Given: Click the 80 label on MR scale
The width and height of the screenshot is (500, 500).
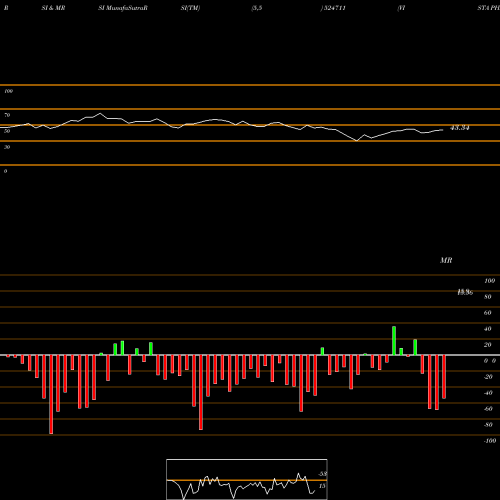Looking at the screenshot, I should click(488, 297).
